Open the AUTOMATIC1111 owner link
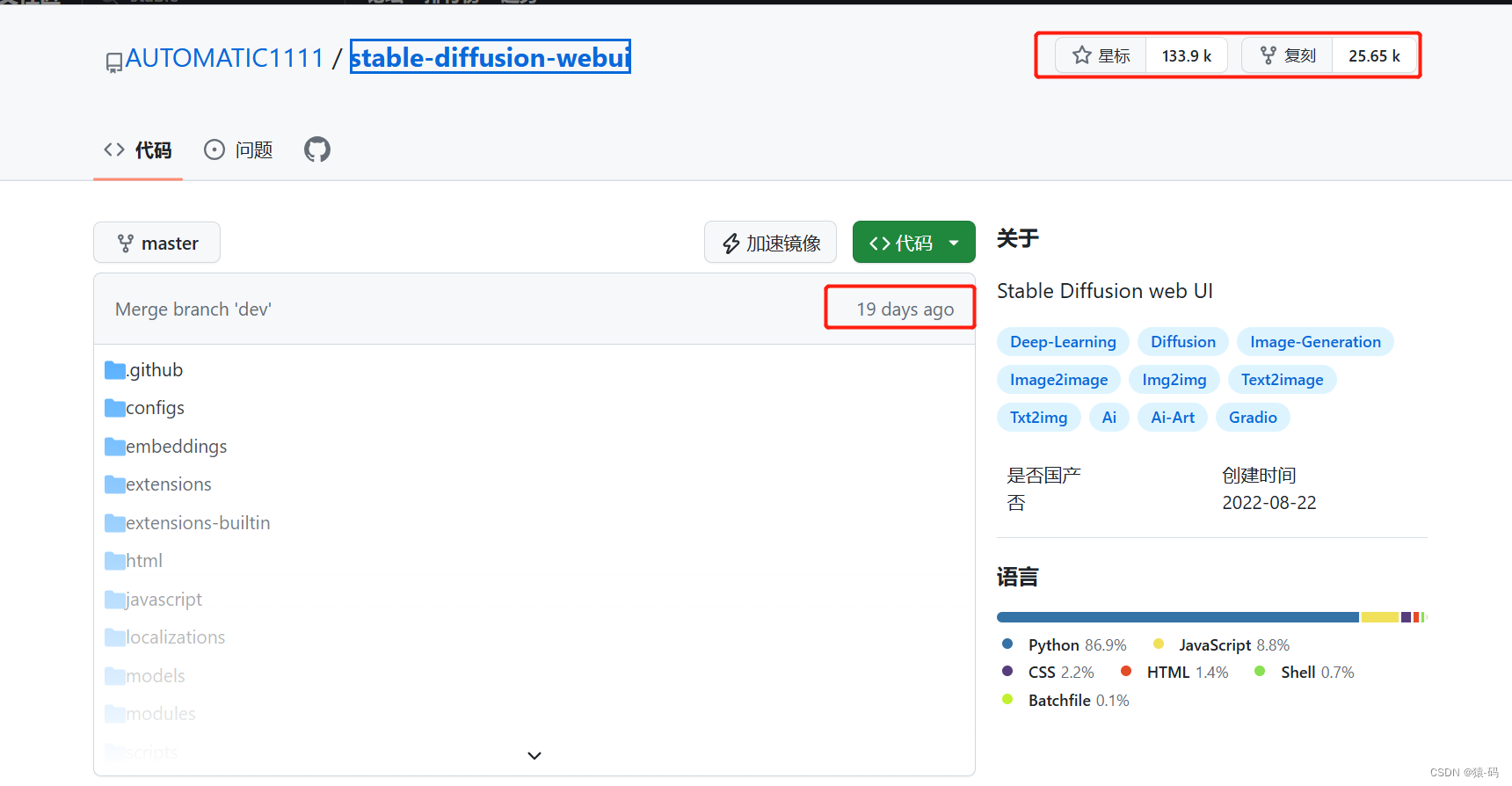 click(225, 58)
